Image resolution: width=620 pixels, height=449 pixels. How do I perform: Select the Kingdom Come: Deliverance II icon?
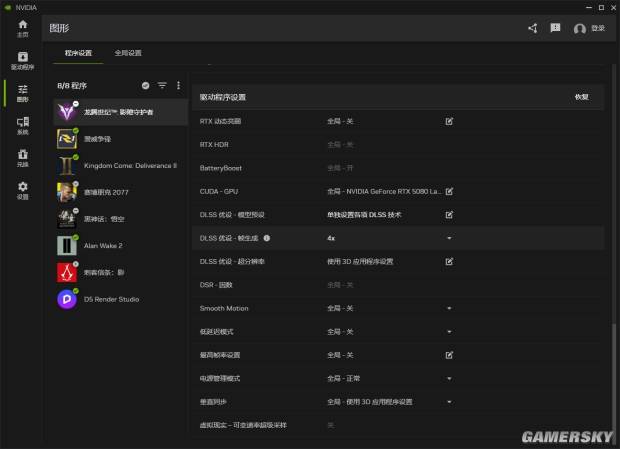tap(67, 165)
